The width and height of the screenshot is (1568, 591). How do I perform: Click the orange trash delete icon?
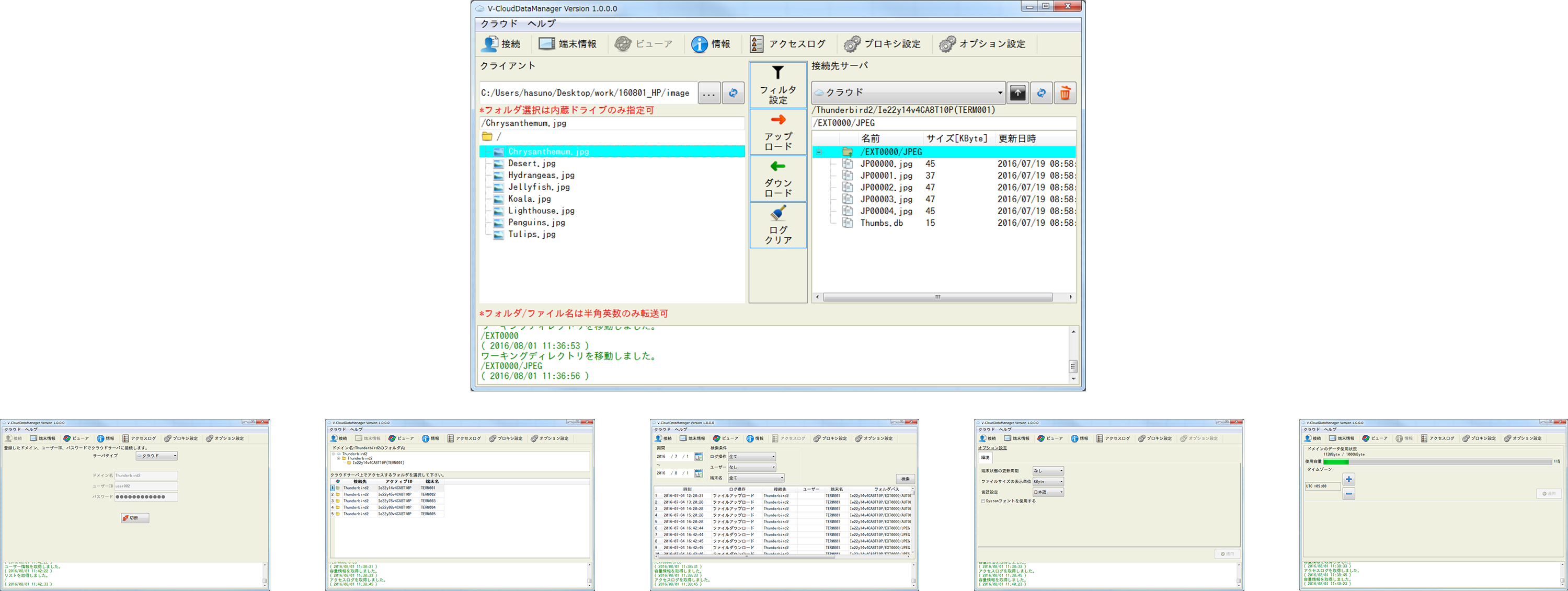(x=1065, y=93)
